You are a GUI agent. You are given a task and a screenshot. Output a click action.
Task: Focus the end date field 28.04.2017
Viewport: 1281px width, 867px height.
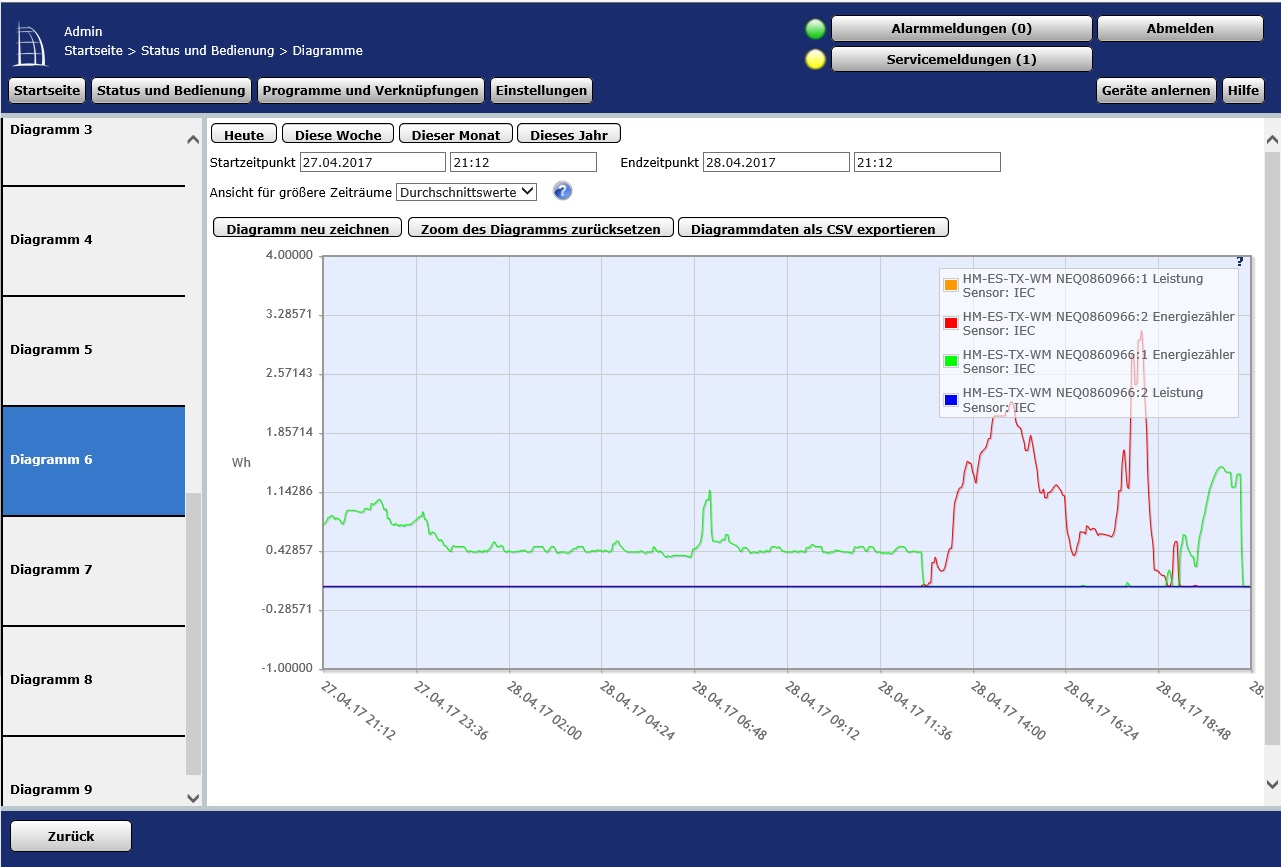pos(776,162)
